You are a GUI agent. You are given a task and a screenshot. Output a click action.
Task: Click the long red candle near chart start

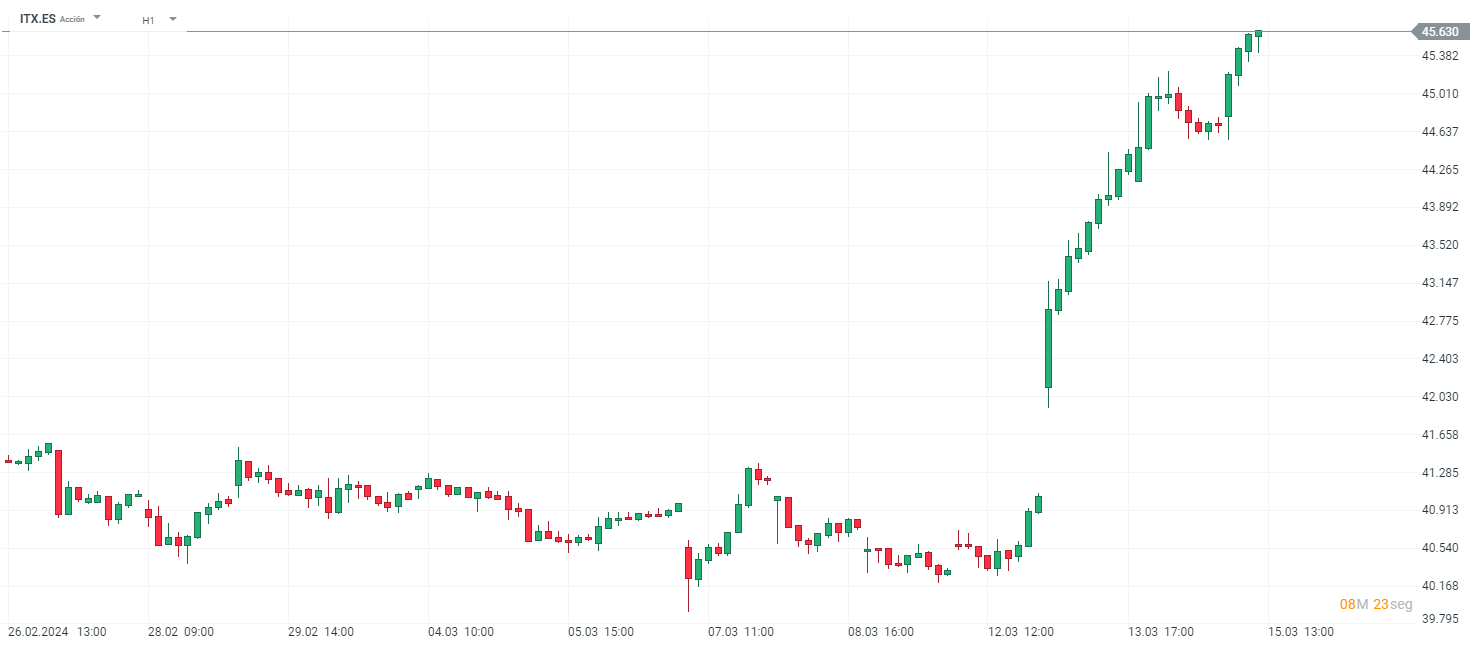(x=58, y=482)
